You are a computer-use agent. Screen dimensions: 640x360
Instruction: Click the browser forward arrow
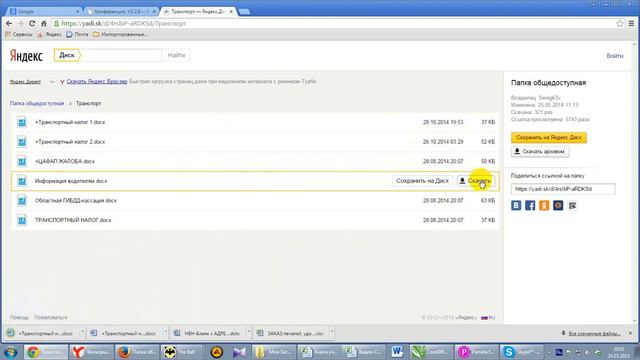(20, 24)
